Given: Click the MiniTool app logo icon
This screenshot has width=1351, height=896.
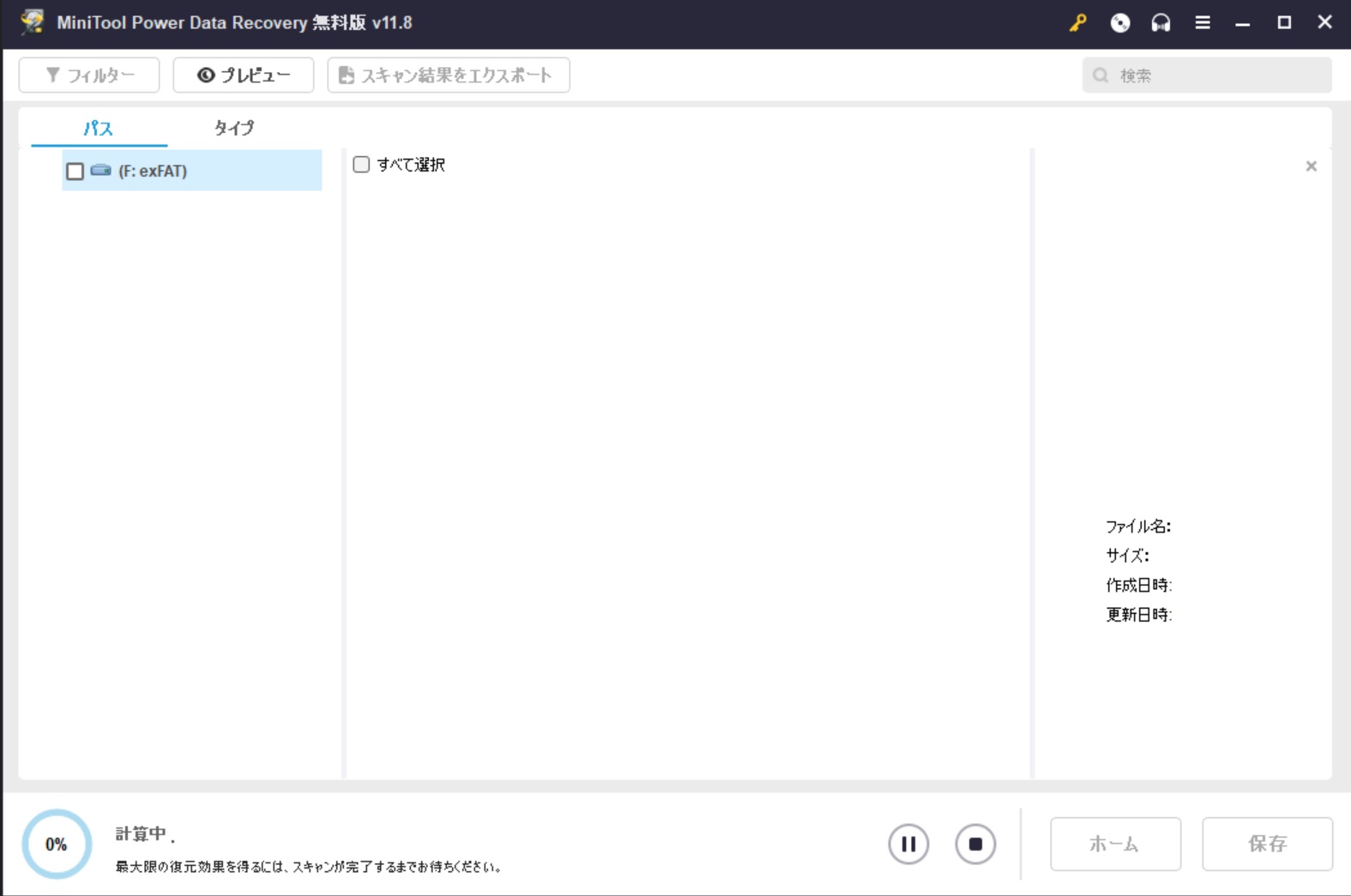Looking at the screenshot, I should pyautogui.click(x=33, y=22).
